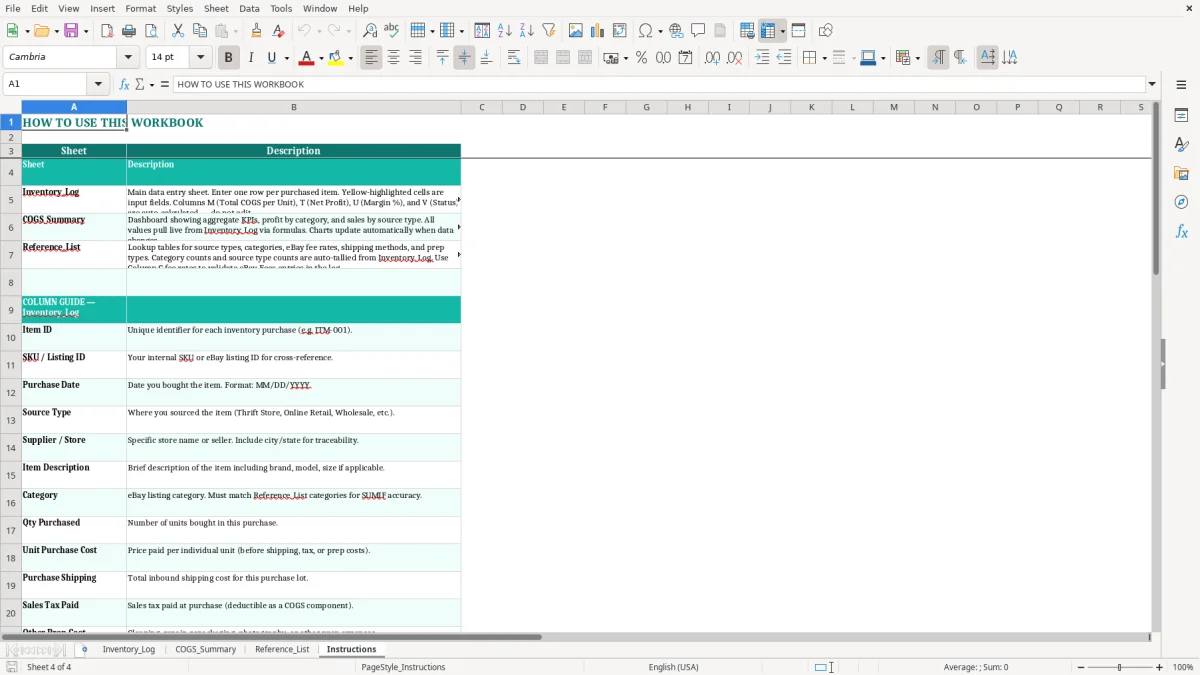Image resolution: width=1200 pixels, height=675 pixels.
Task: Split window icon in toolbar
Action: pos(799,31)
